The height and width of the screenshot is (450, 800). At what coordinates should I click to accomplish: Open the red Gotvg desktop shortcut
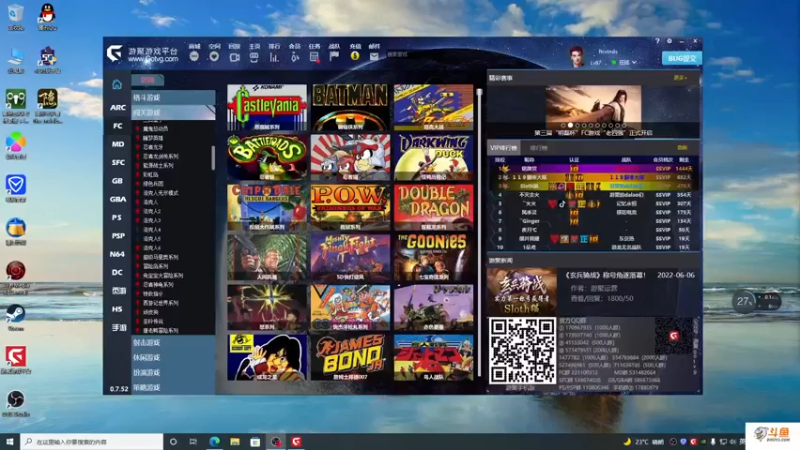[16, 360]
